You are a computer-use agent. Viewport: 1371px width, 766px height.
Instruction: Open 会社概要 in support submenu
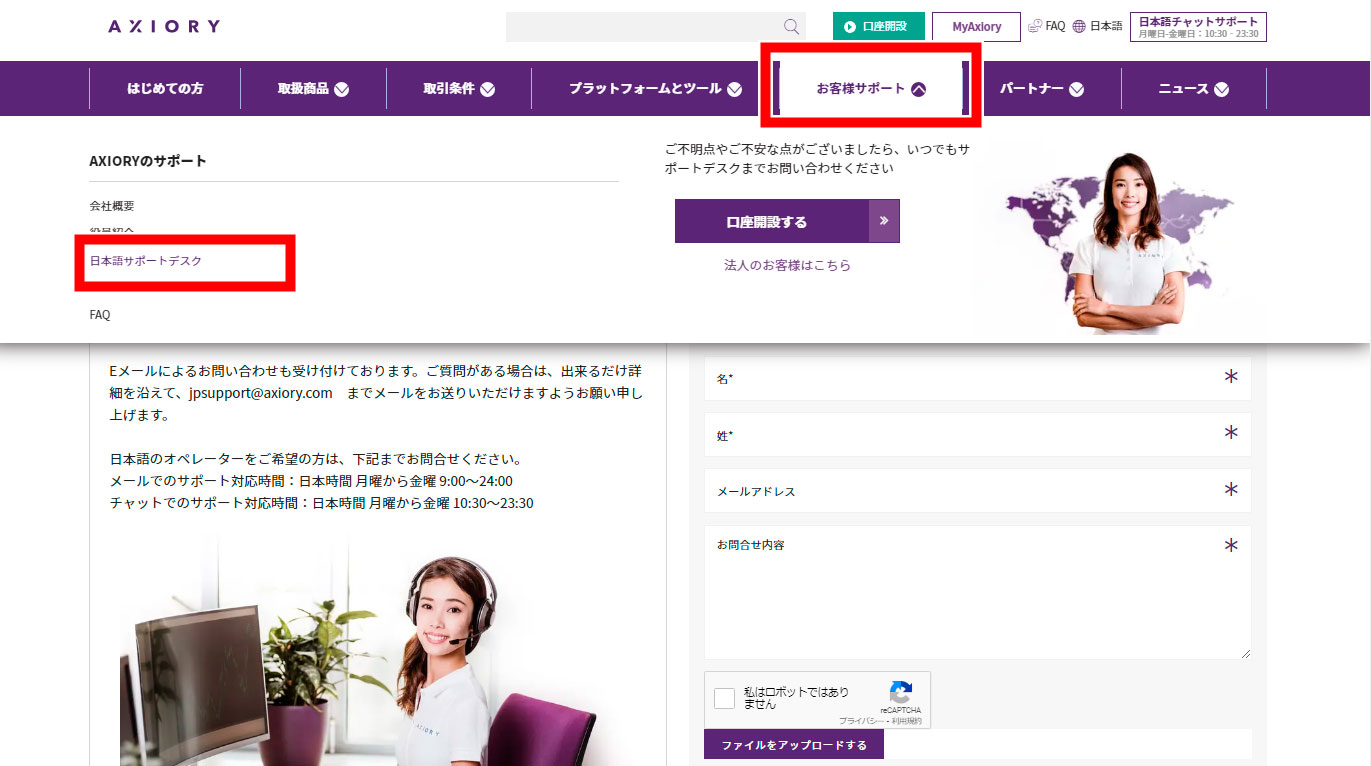112,206
